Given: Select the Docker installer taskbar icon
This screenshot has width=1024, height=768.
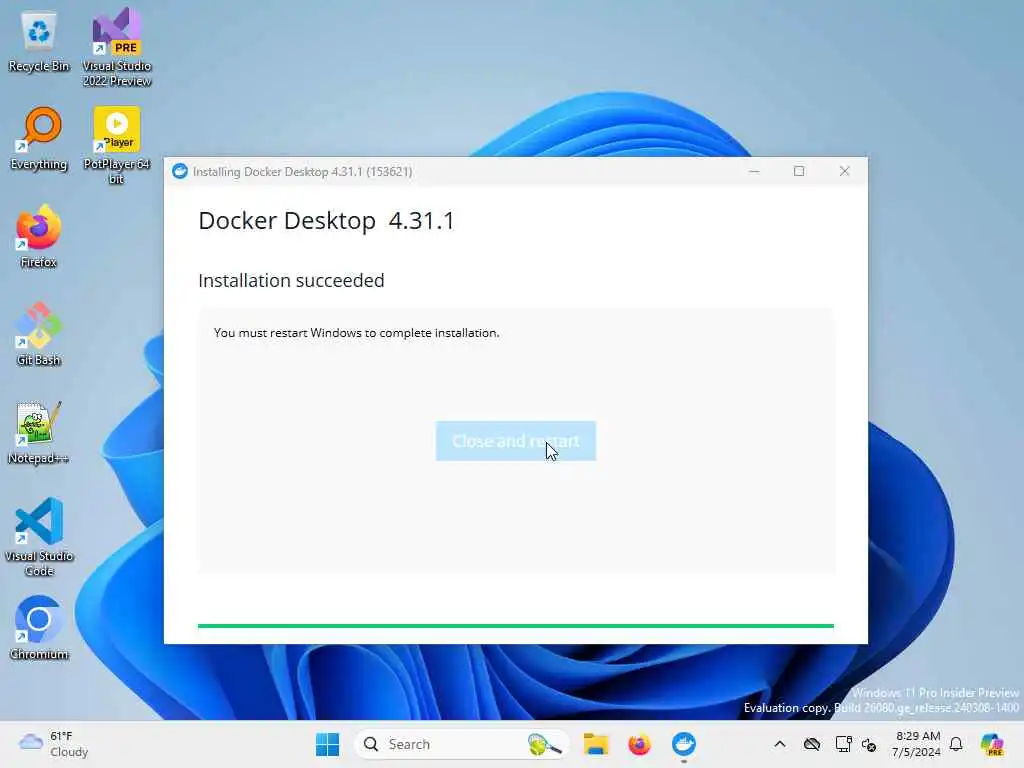Looking at the screenshot, I should [x=684, y=744].
